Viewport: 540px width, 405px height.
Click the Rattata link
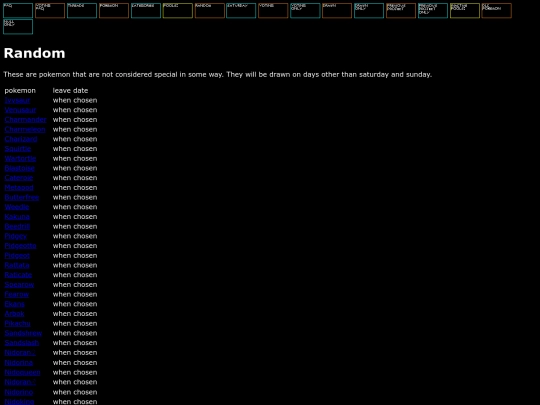pyautogui.click(x=17, y=265)
